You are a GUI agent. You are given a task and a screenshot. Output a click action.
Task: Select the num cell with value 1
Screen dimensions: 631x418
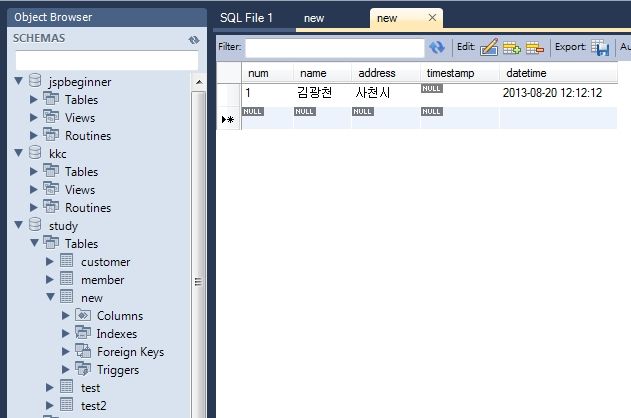click(x=267, y=93)
